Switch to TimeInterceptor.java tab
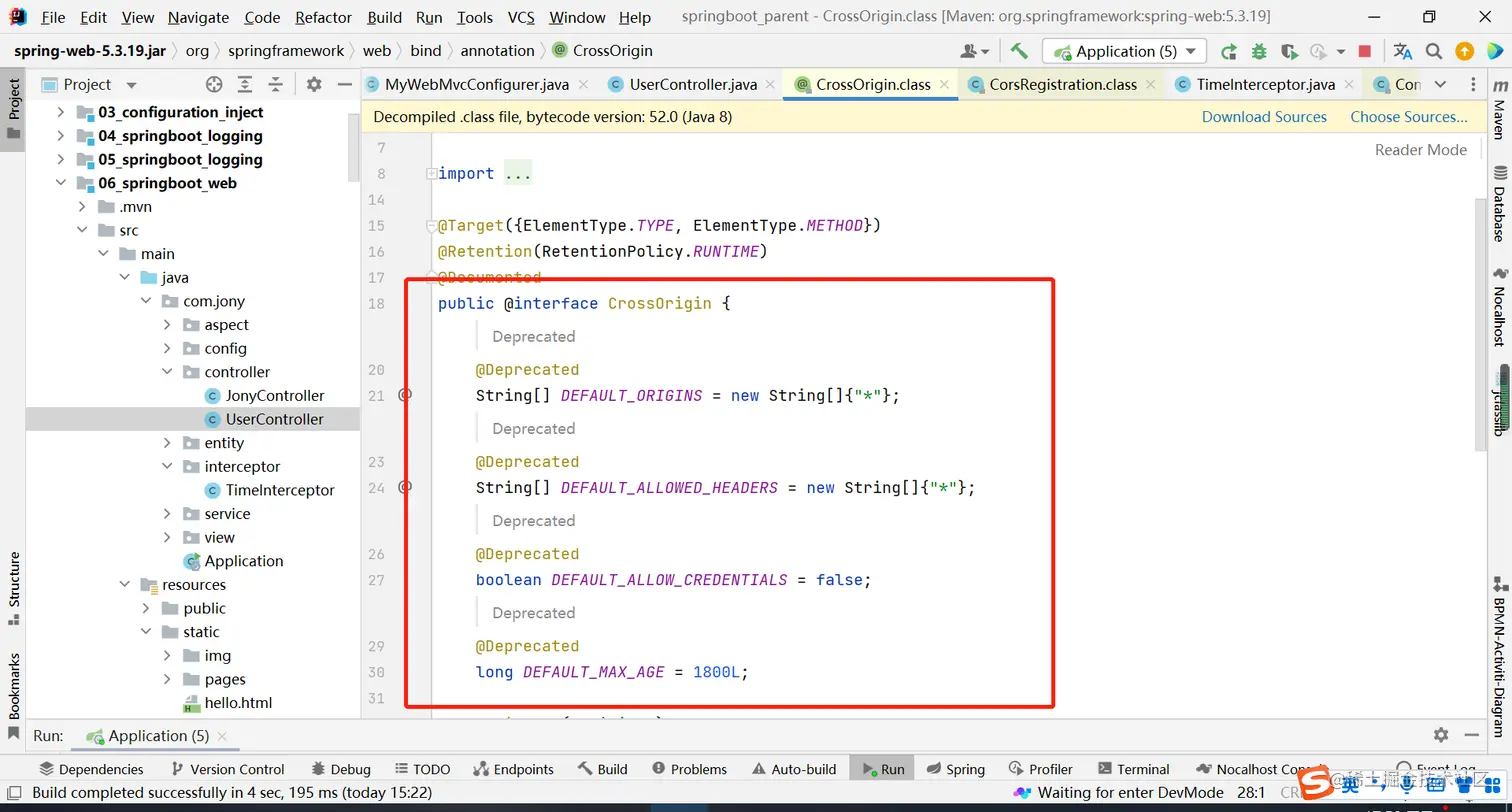The width and height of the screenshot is (1512, 812). pos(1265,84)
